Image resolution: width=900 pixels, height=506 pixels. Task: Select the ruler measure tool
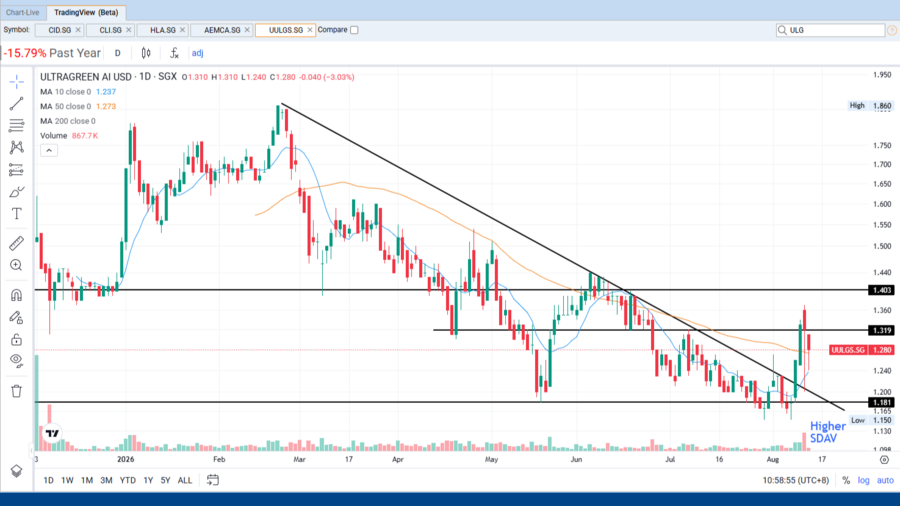(x=16, y=243)
